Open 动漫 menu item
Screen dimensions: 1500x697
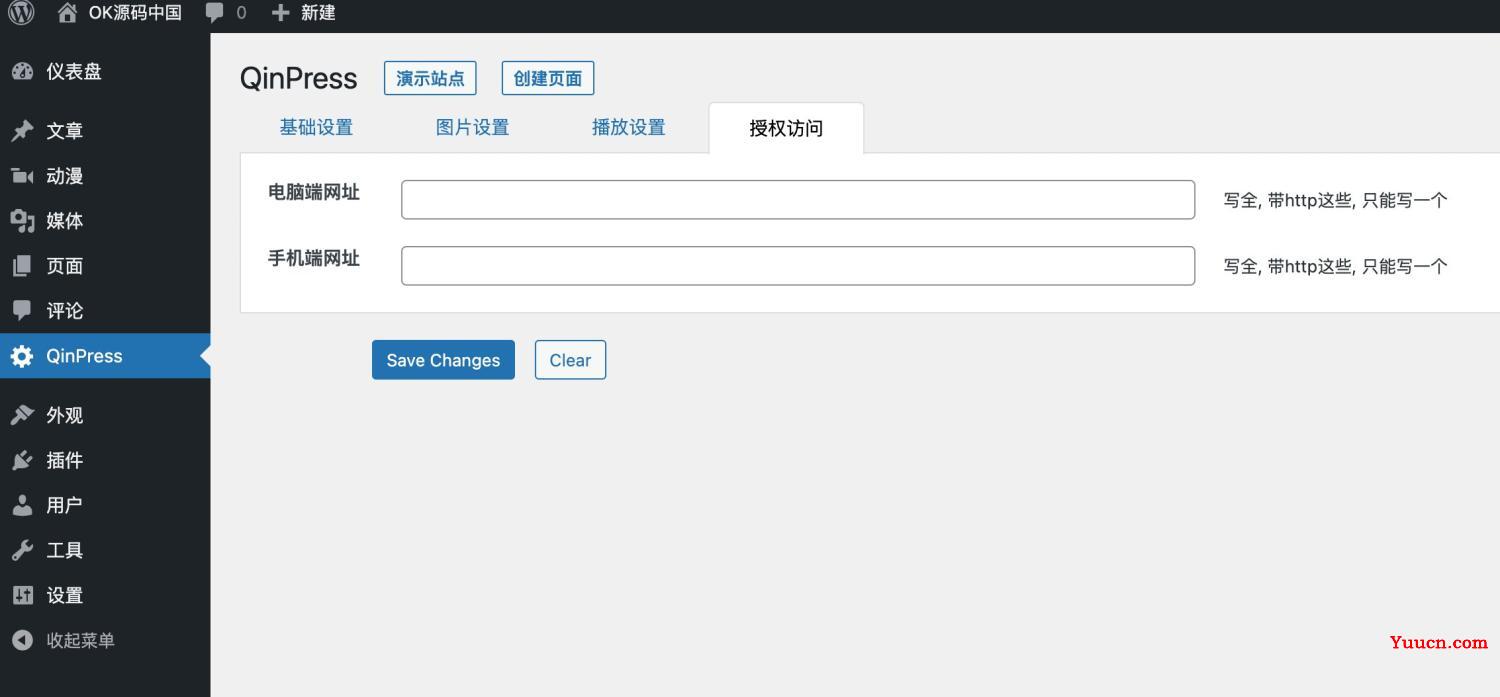coord(65,176)
